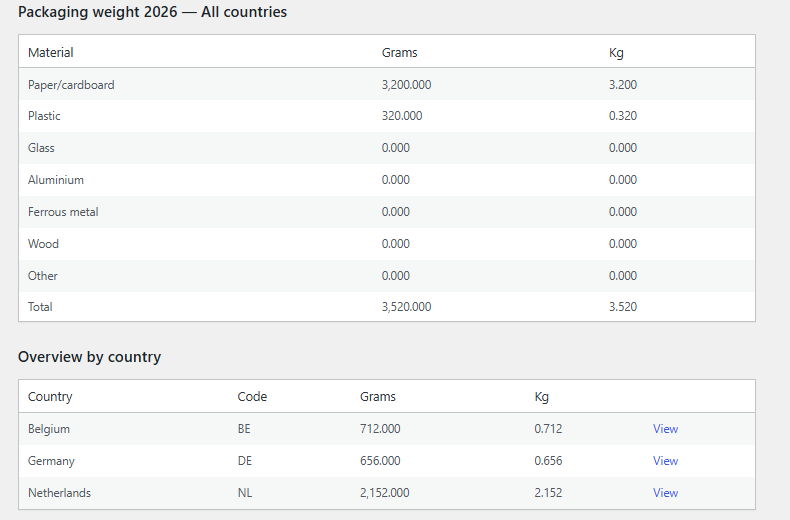Click the Grams header in country table
The height and width of the screenshot is (520, 790).
(x=378, y=397)
